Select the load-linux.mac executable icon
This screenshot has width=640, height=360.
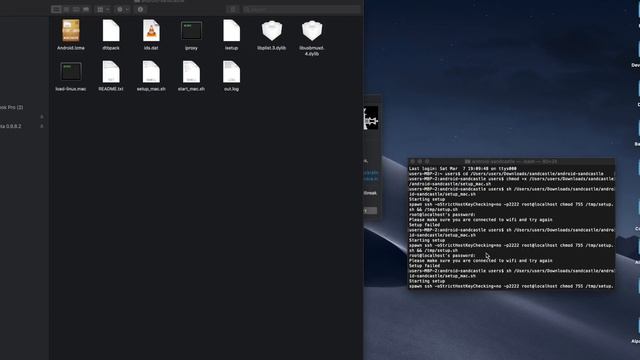71,72
